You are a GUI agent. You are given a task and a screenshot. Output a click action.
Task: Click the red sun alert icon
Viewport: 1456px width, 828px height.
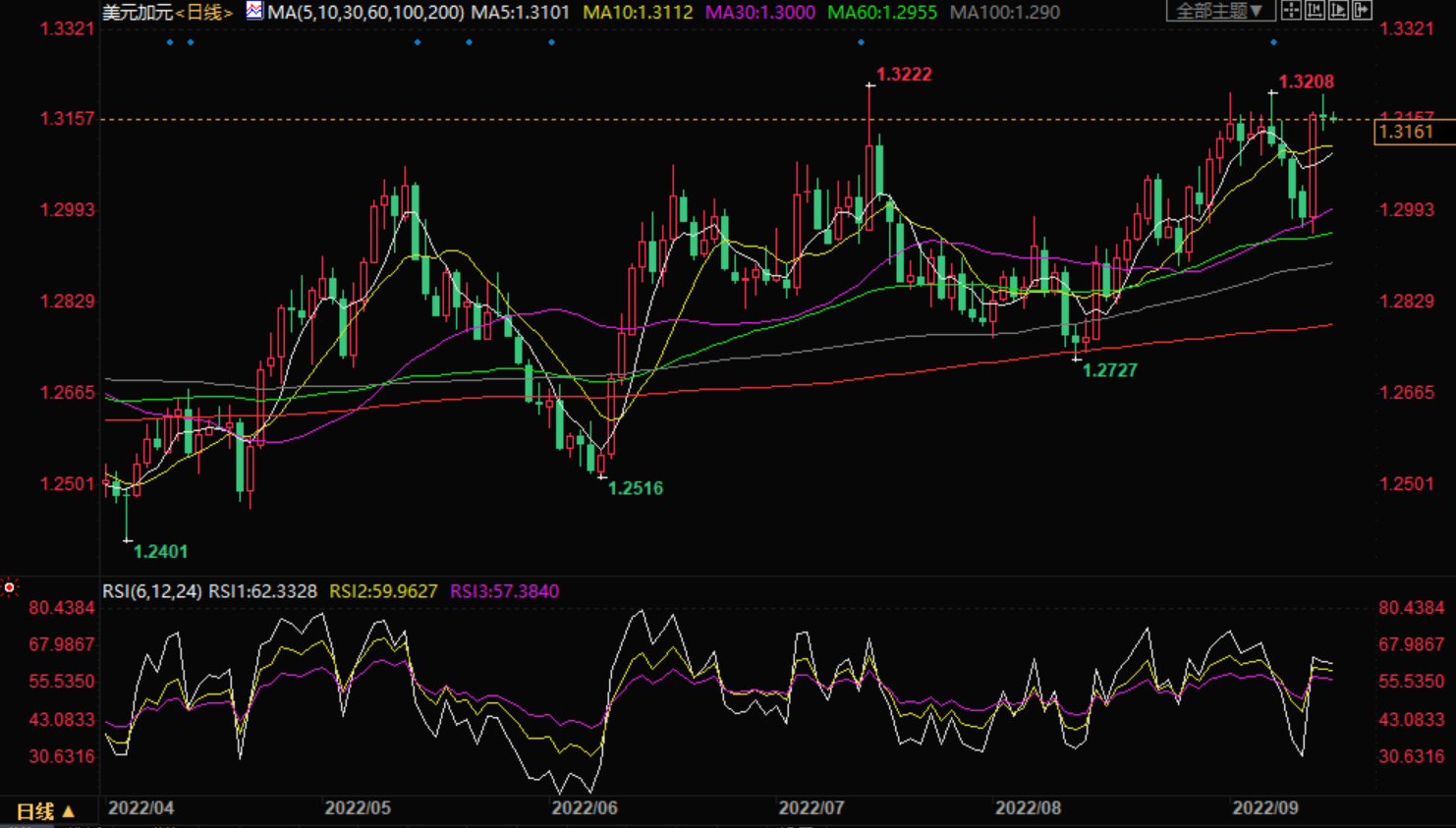click(10, 587)
